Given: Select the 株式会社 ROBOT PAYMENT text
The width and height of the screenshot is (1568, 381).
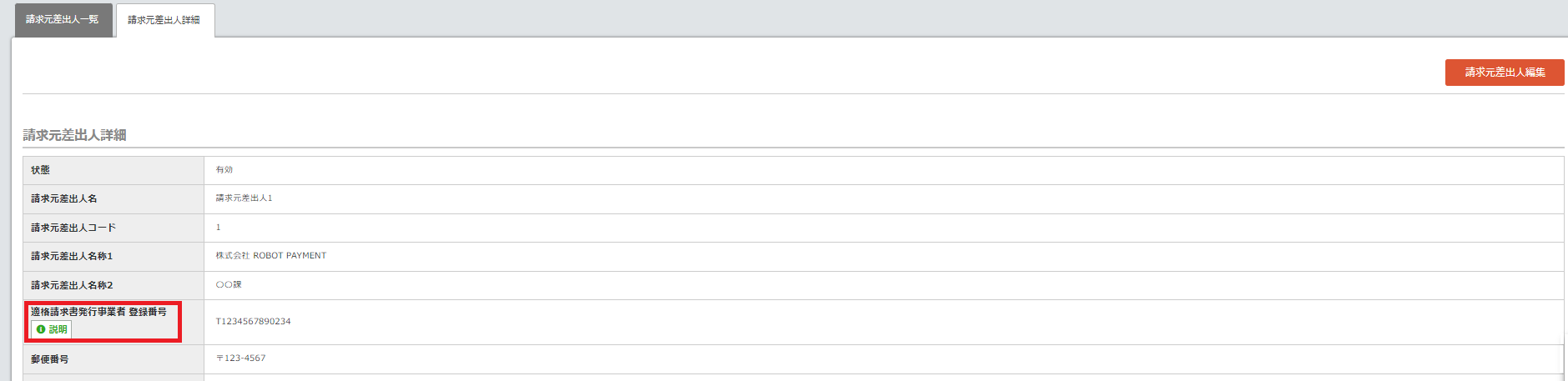Looking at the screenshot, I should click(271, 256).
